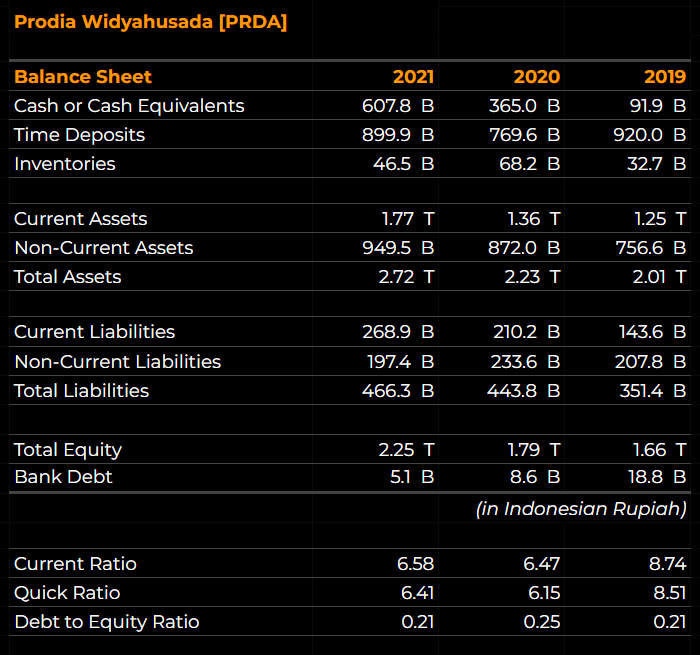The height and width of the screenshot is (655, 700).
Task: Click the 2.01 T total assets value
Action: tap(659, 277)
